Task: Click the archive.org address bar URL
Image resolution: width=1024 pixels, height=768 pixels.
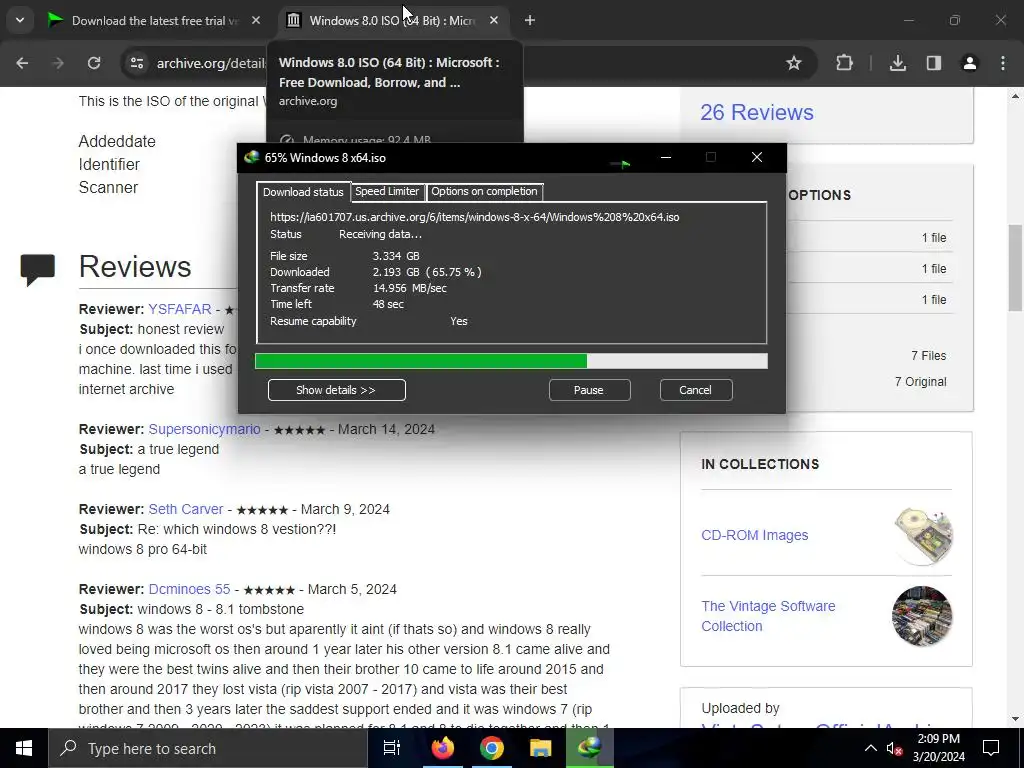Action: click(211, 63)
